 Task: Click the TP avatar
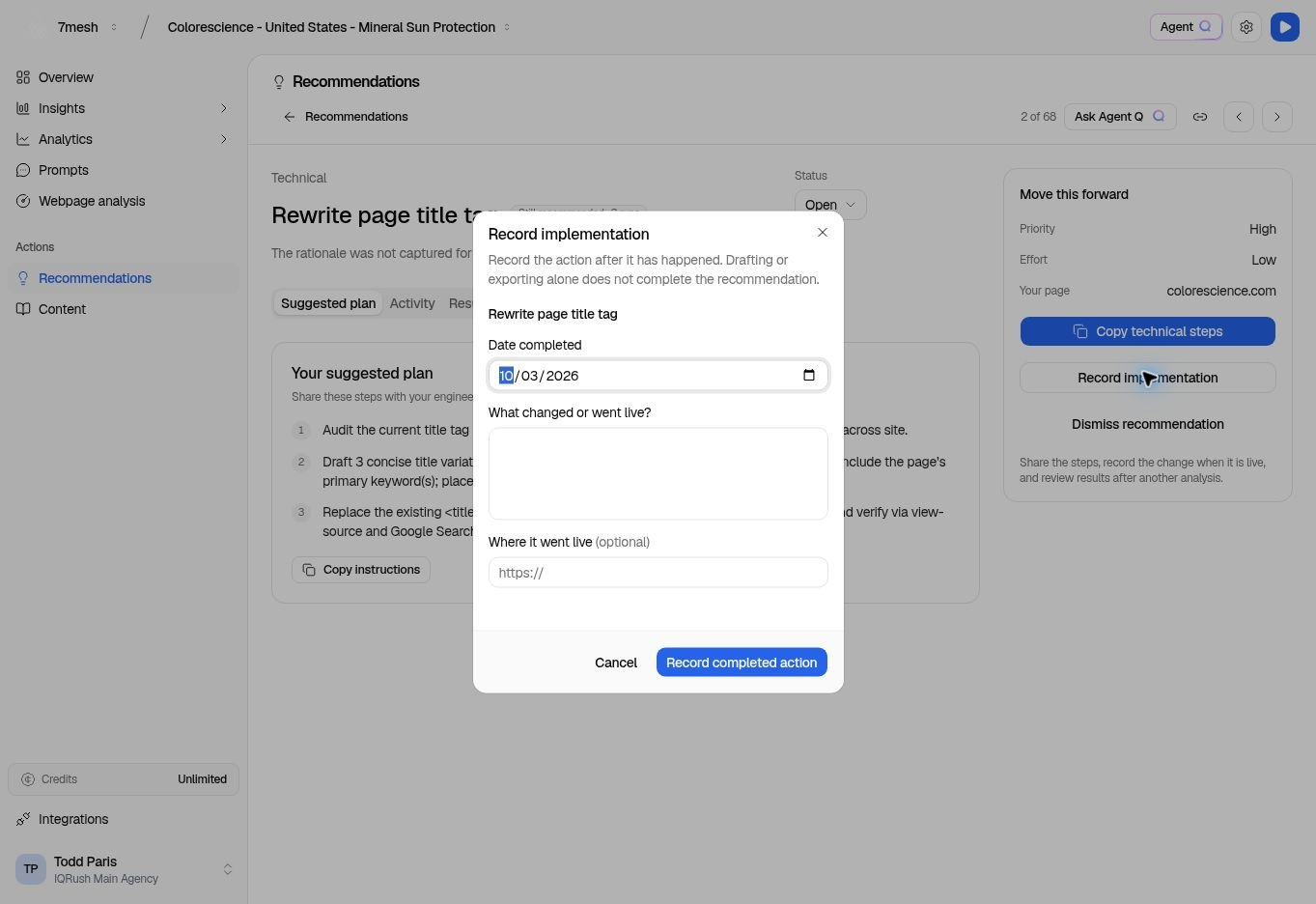[x=31, y=869]
